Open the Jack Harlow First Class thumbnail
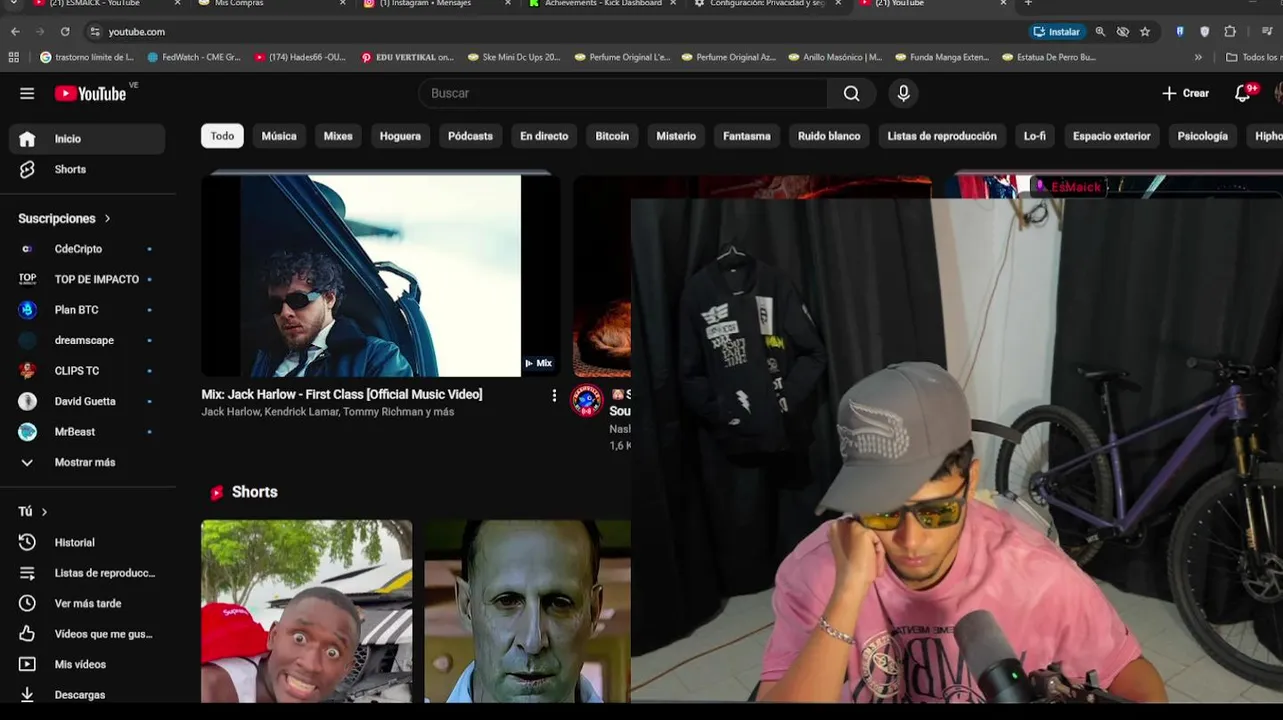This screenshot has width=1283, height=720. (380, 276)
